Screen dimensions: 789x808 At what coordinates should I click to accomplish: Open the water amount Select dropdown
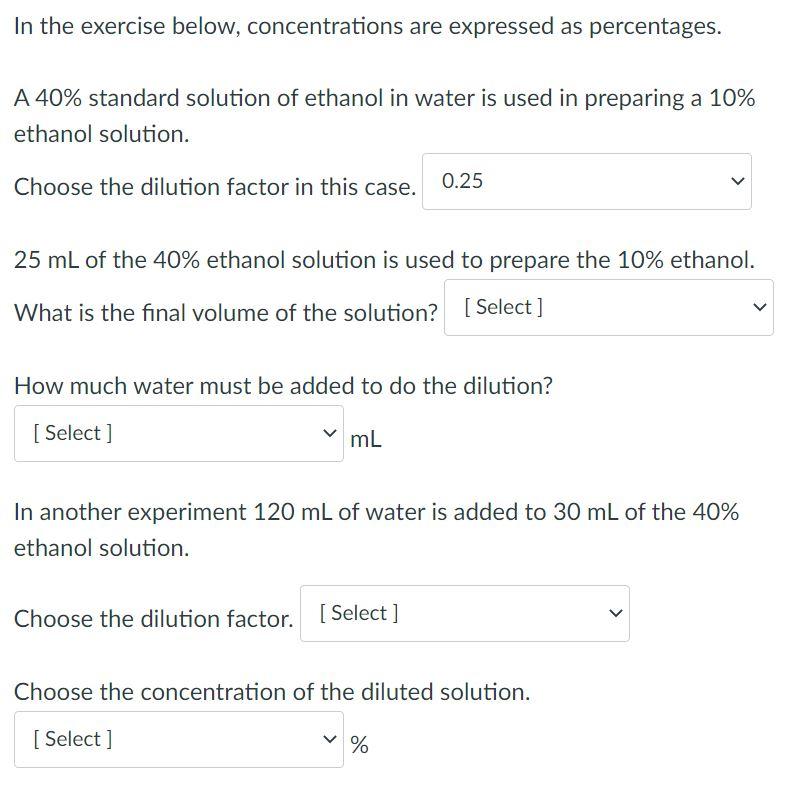point(178,432)
